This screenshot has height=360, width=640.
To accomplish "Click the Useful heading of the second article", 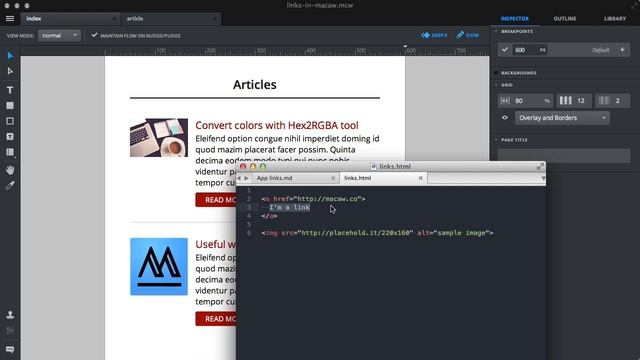I will point(216,244).
